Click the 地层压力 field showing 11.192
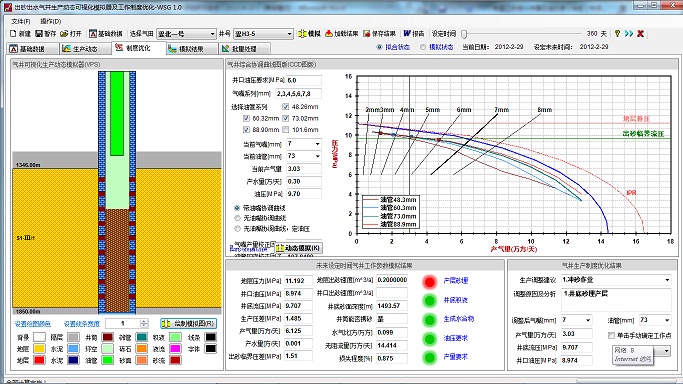This screenshot has width=683, height=384. pyautogui.click(x=298, y=281)
